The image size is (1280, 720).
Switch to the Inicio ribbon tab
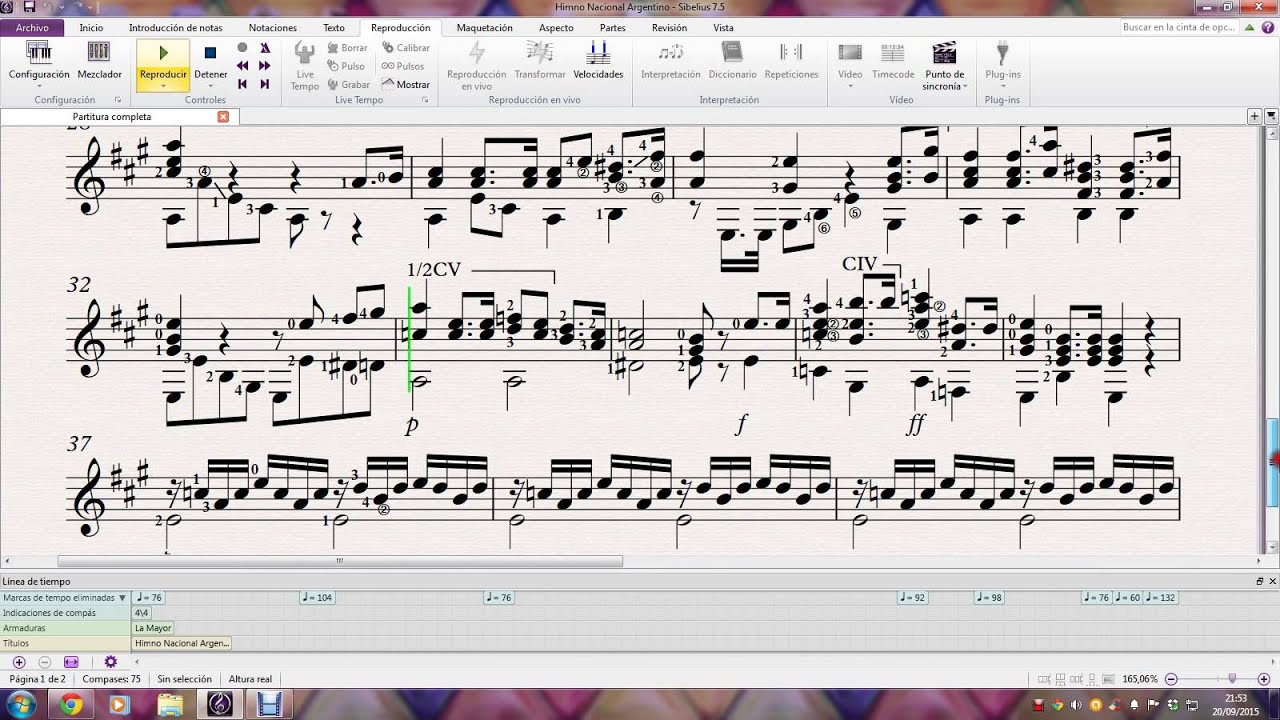pyautogui.click(x=91, y=28)
